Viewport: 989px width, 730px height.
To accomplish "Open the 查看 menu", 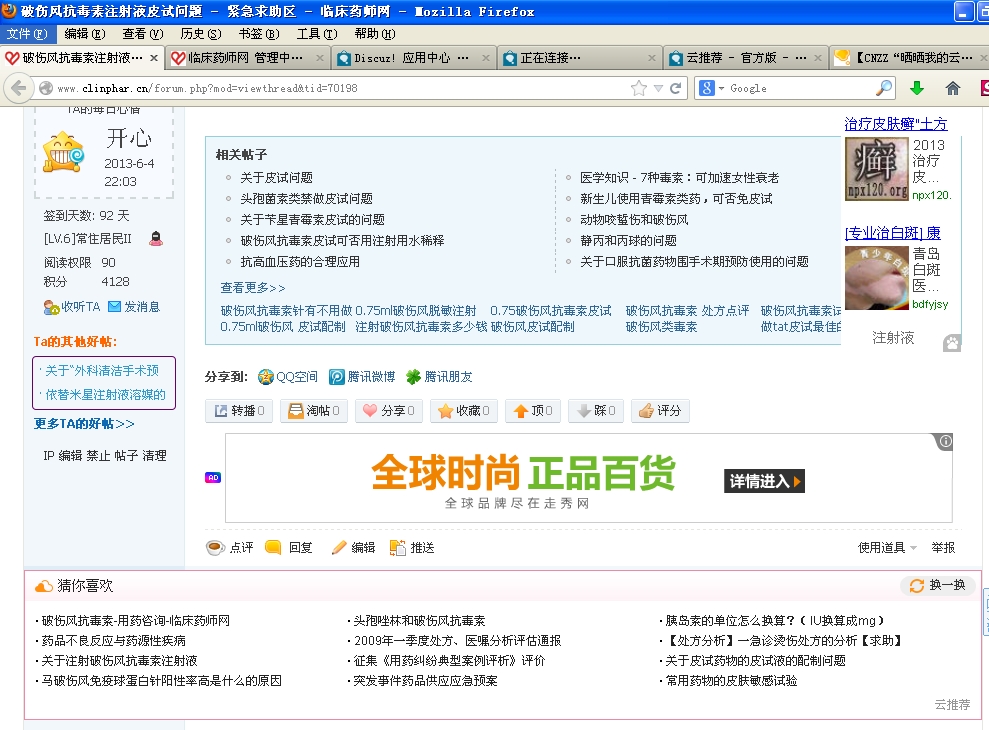I will tap(143, 33).
